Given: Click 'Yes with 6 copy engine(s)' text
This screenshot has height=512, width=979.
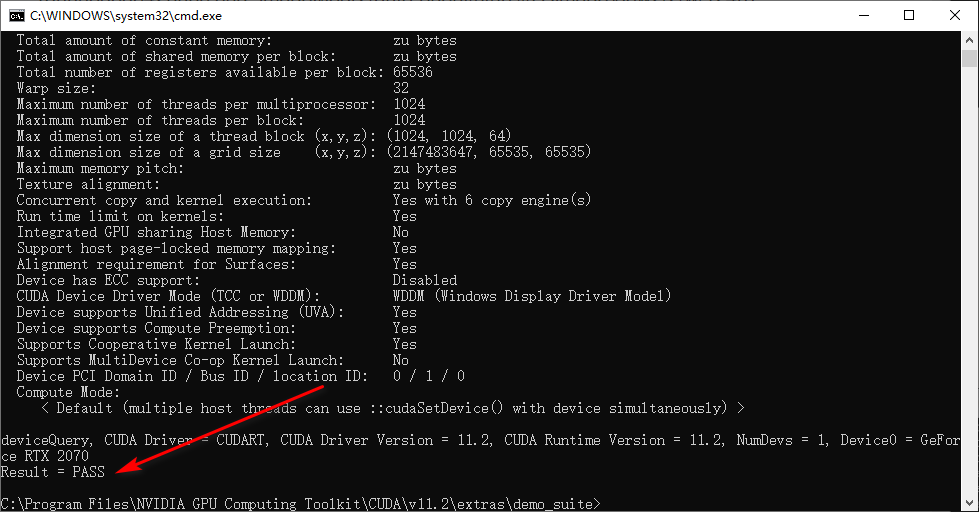Looking at the screenshot, I should 491,200.
